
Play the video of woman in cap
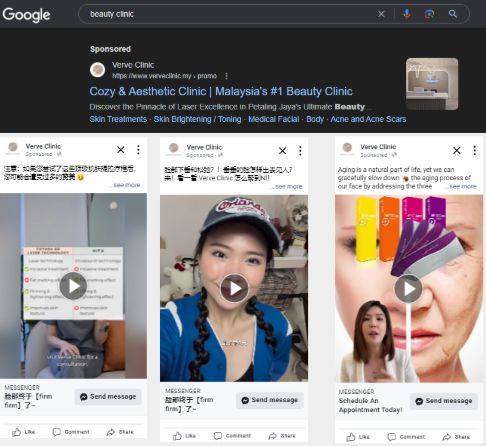[234, 288]
